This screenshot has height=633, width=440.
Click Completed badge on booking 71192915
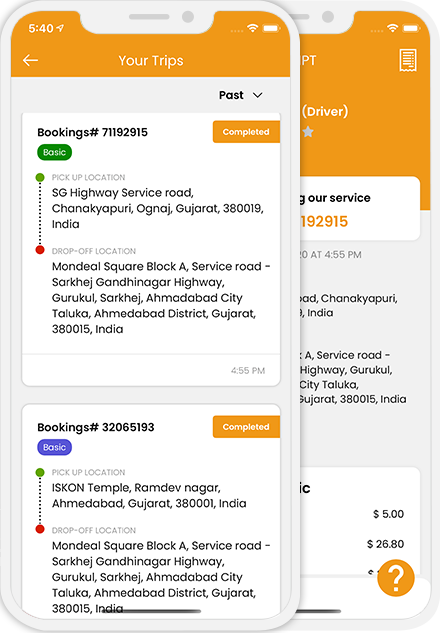click(246, 132)
